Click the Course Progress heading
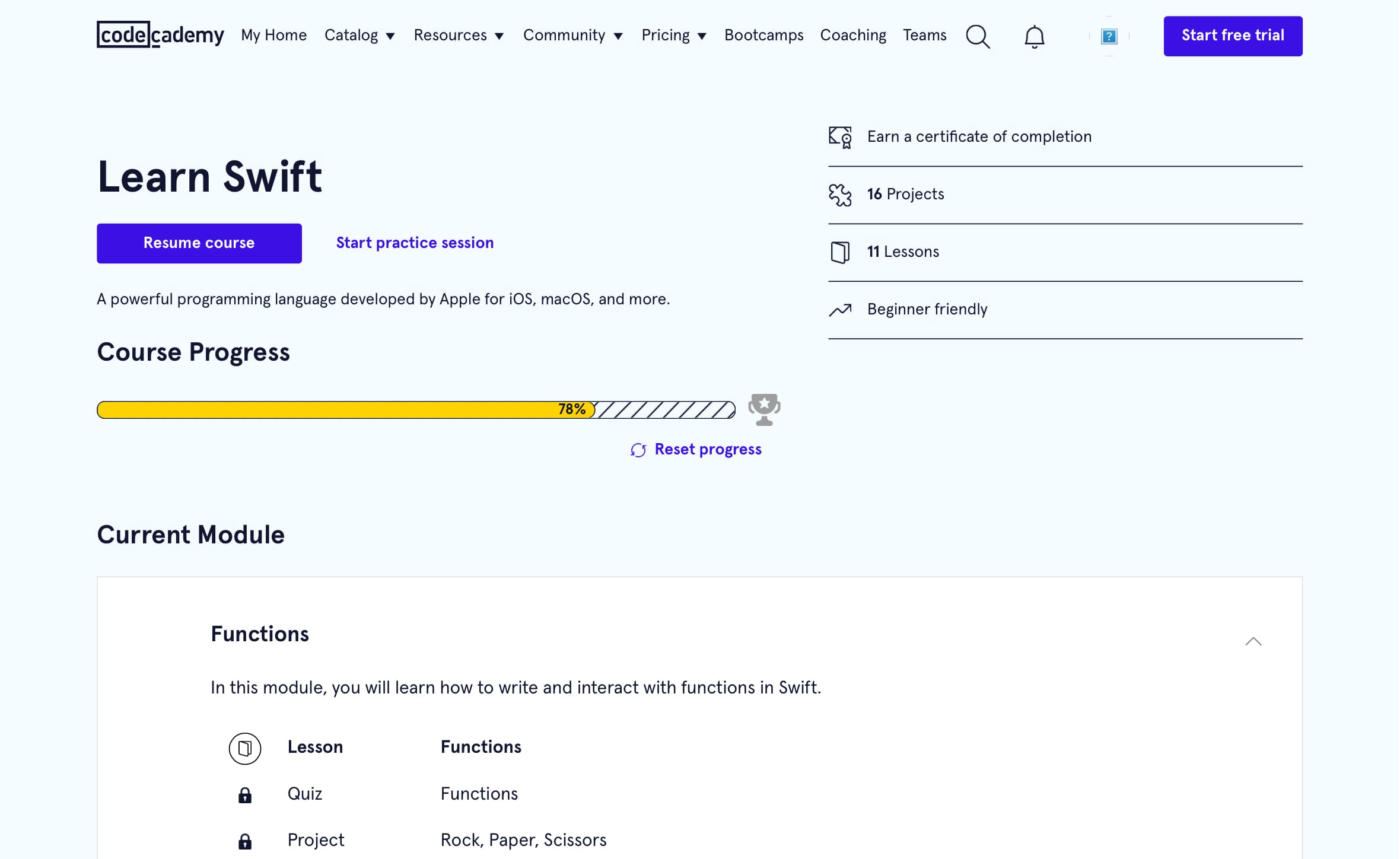This screenshot has height=859, width=1400. (x=193, y=352)
